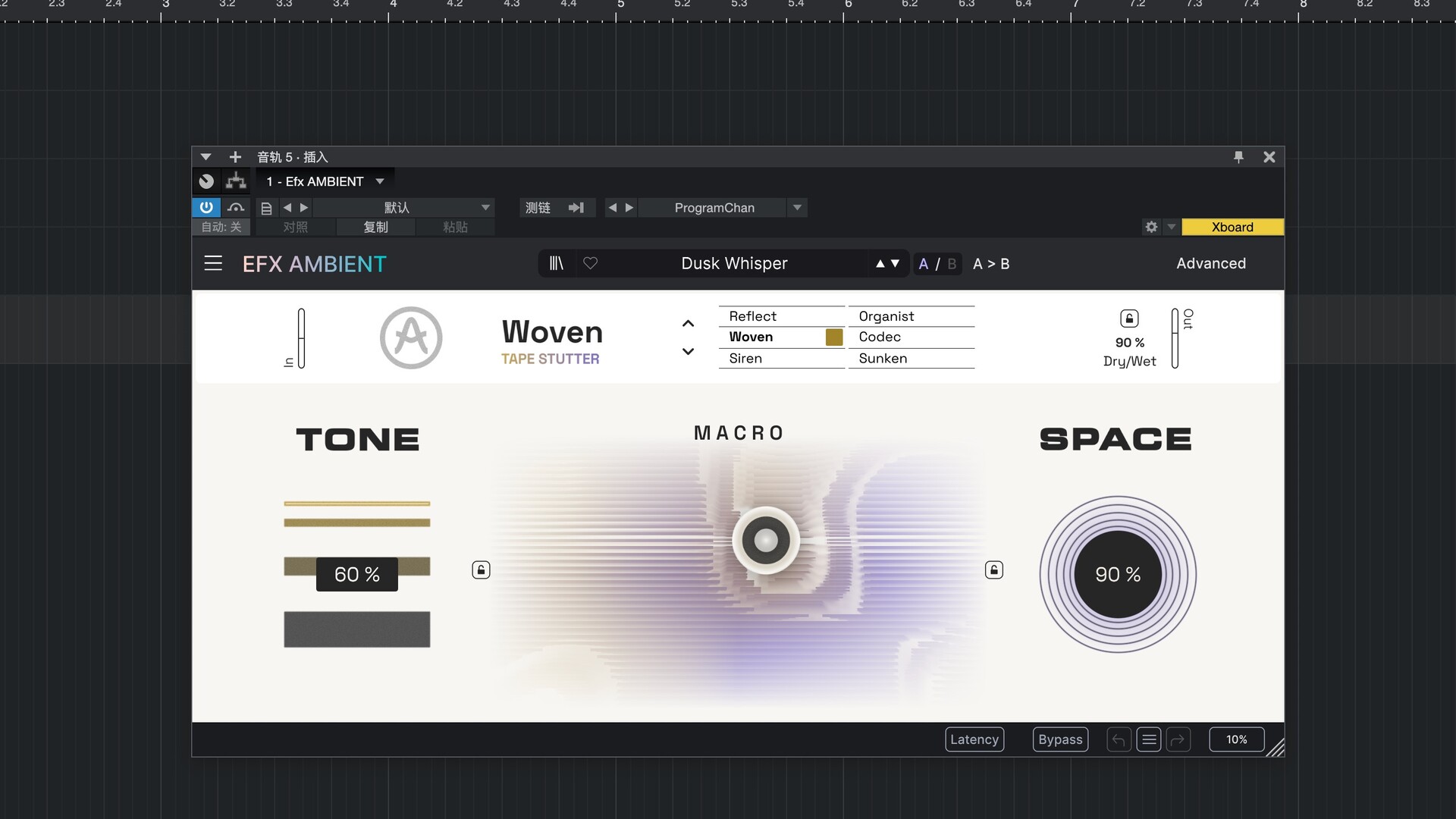
Task: Open the history list icon in the footer
Action: point(1148,739)
